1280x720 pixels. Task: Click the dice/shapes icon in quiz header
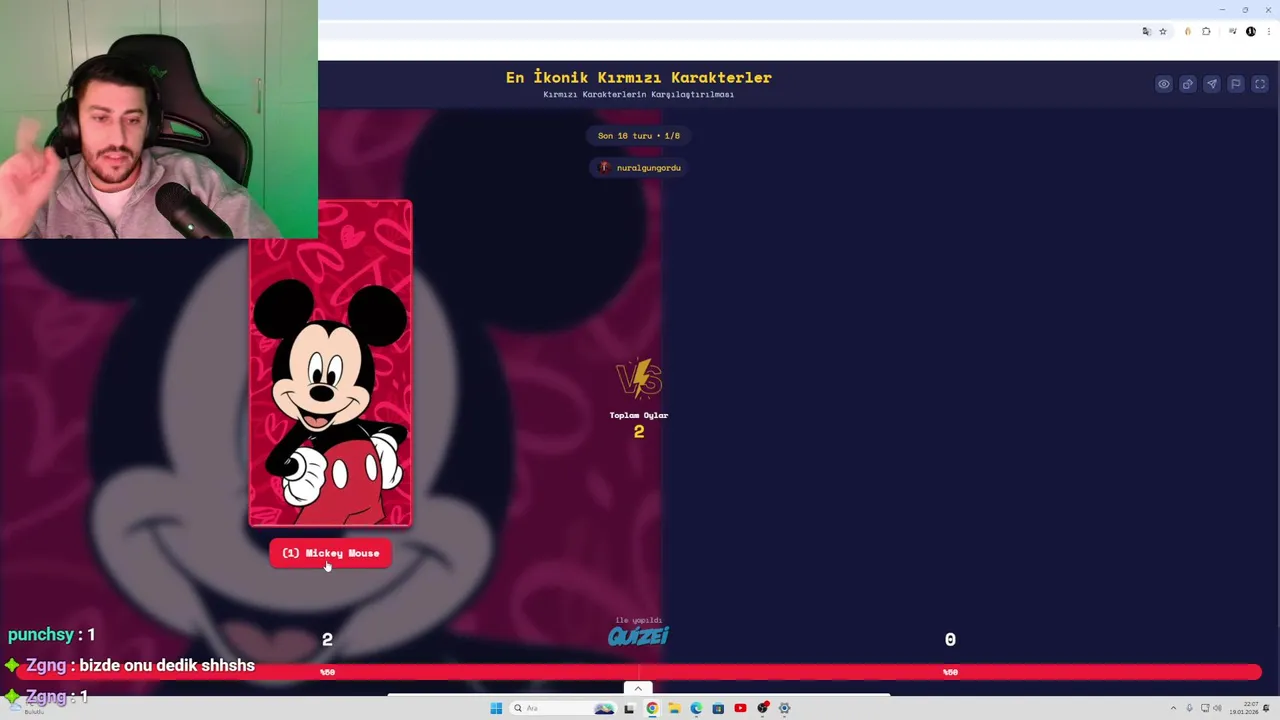click(1188, 84)
